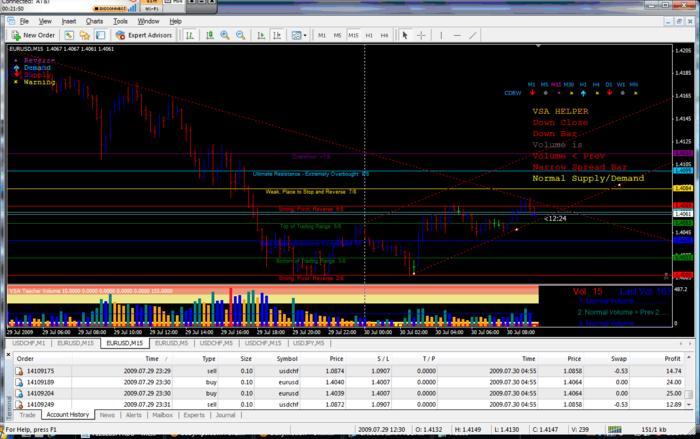
Task: Click the Normal Supply/Demand chart label
Action: point(588,178)
